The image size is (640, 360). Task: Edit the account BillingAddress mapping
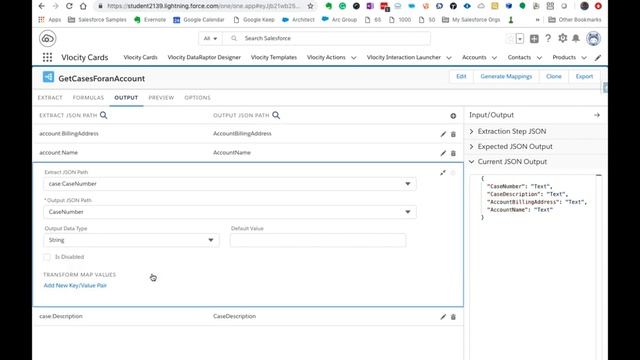point(443,134)
